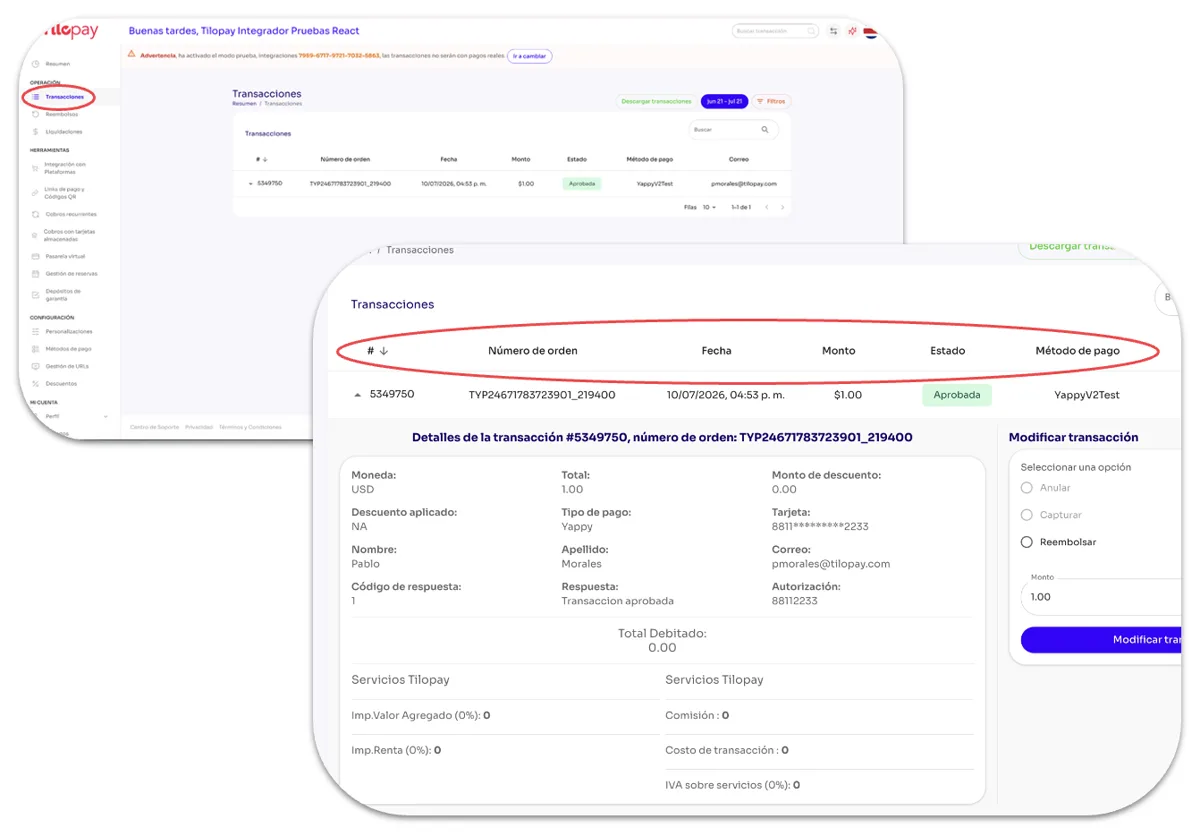Click Monto column header in enlarged table
1200x836 pixels.
[838, 351]
